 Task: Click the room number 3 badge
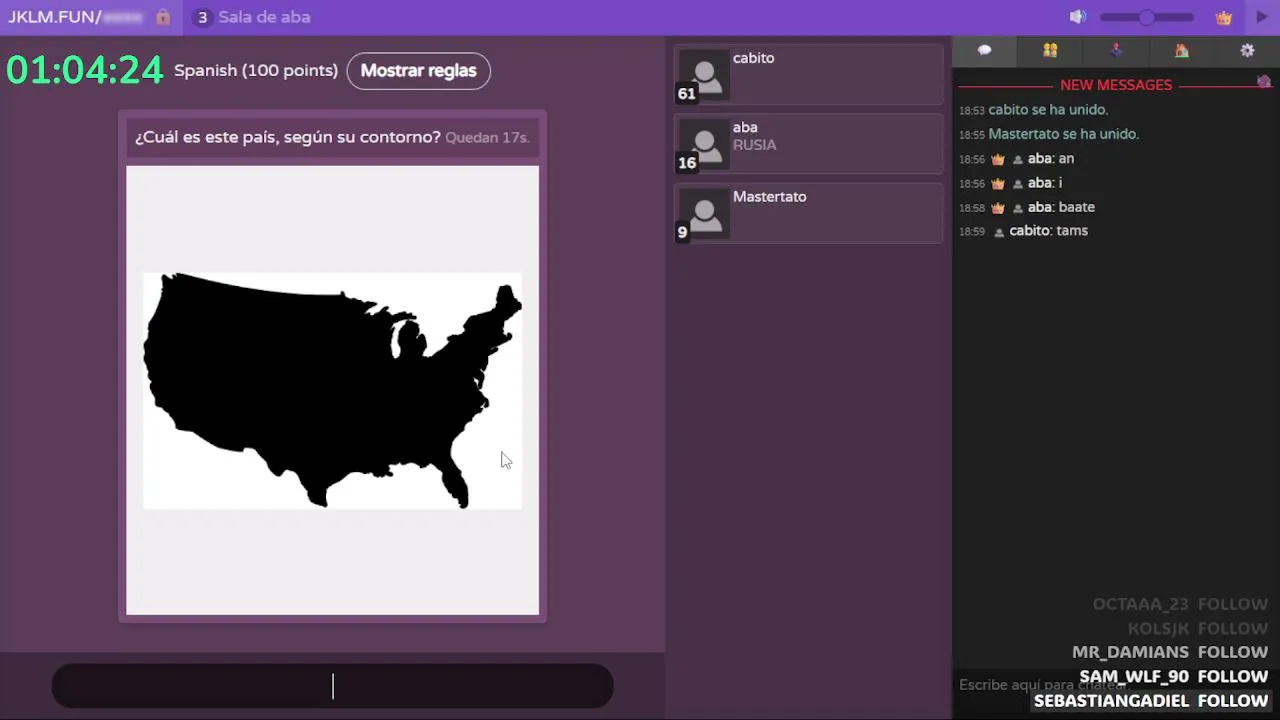coord(202,17)
